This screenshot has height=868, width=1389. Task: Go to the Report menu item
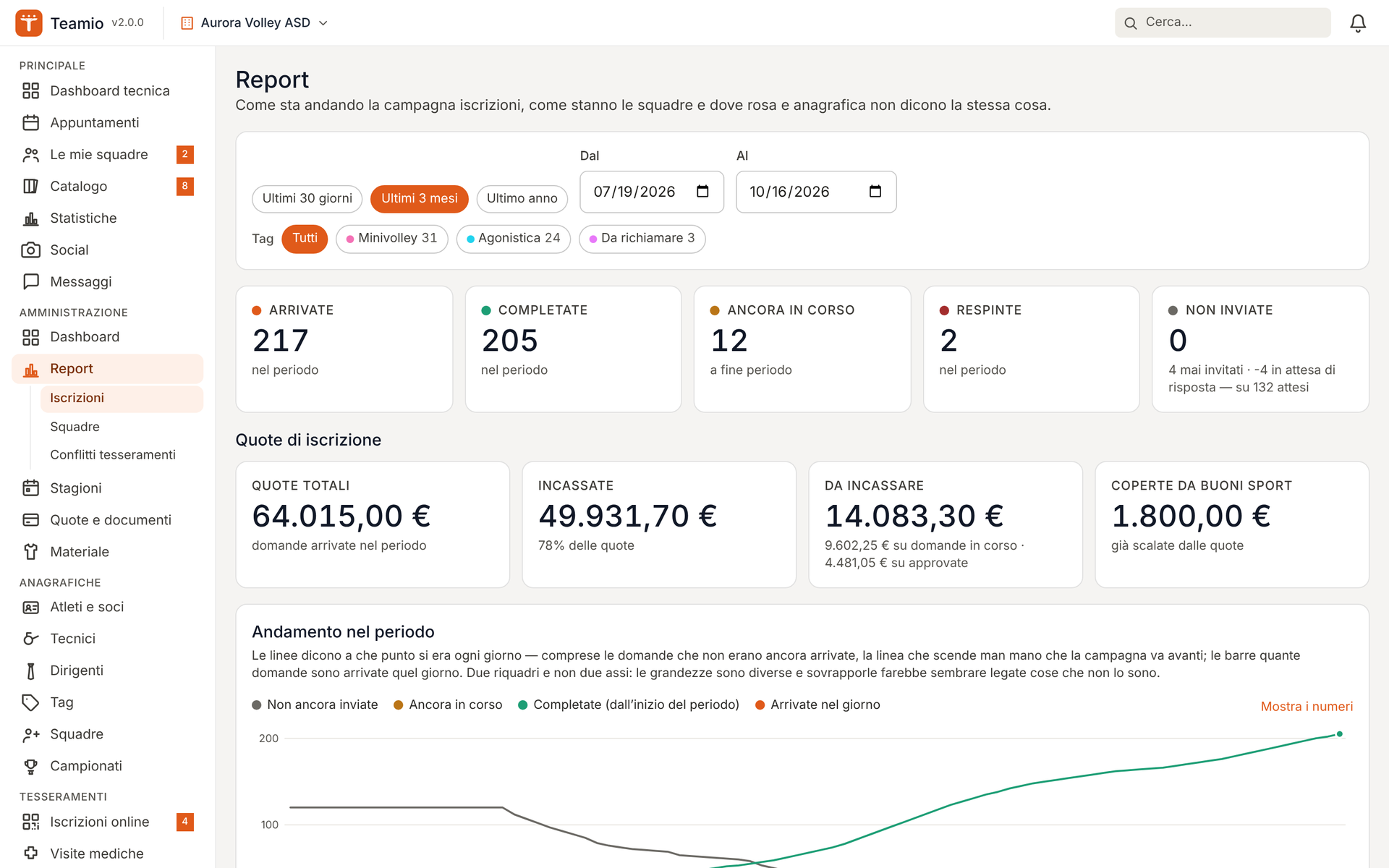click(x=108, y=369)
